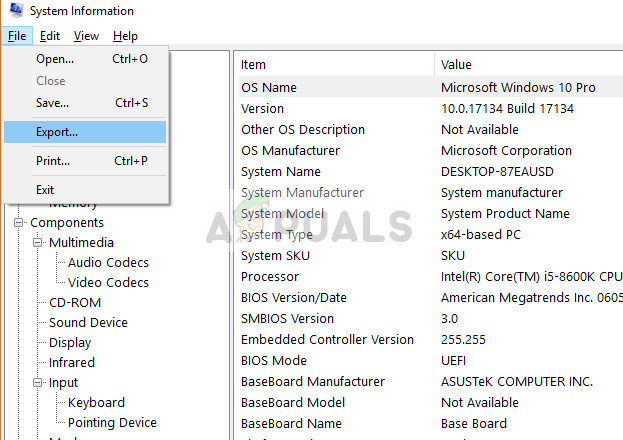Screen dimensions: 623x440
Task: Open the File menu
Action: tap(17, 36)
